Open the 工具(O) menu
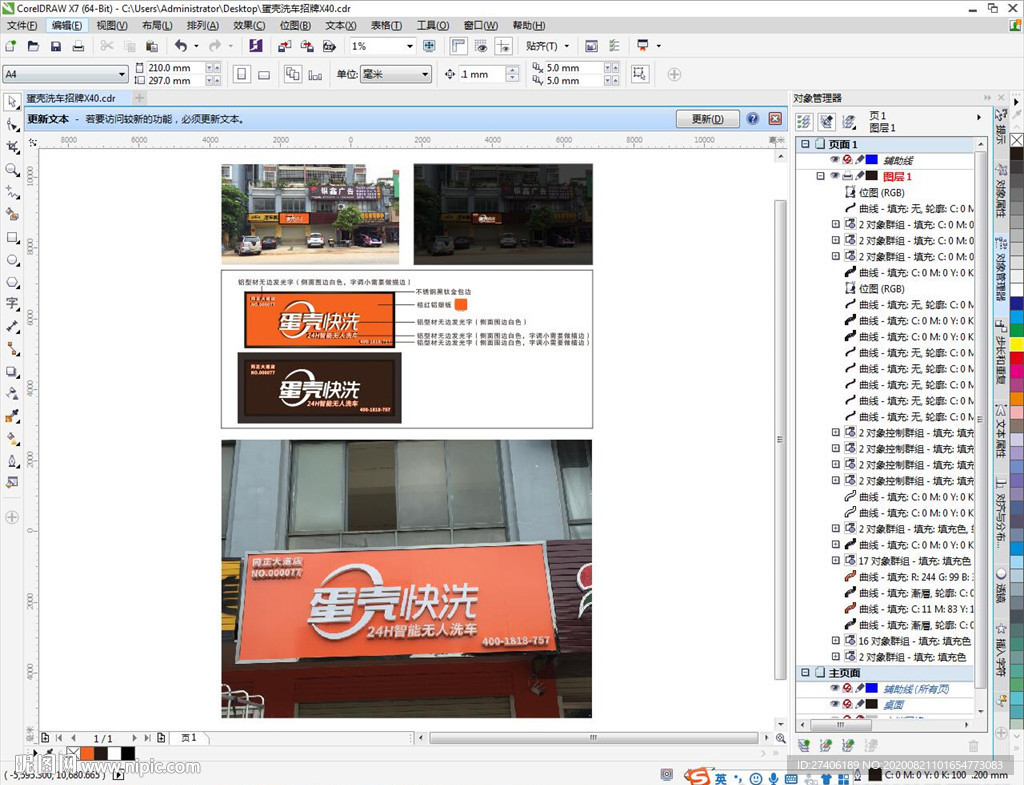1024x785 pixels. (x=433, y=25)
